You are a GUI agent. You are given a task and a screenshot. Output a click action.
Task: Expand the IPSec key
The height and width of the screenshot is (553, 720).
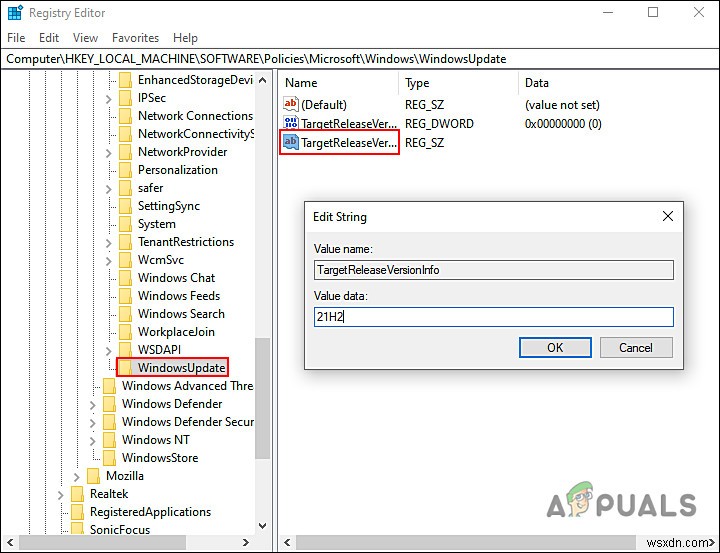(108, 99)
